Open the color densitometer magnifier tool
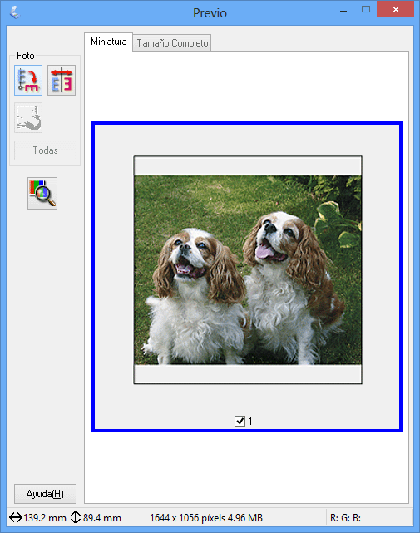The image size is (420, 533). coord(42,193)
